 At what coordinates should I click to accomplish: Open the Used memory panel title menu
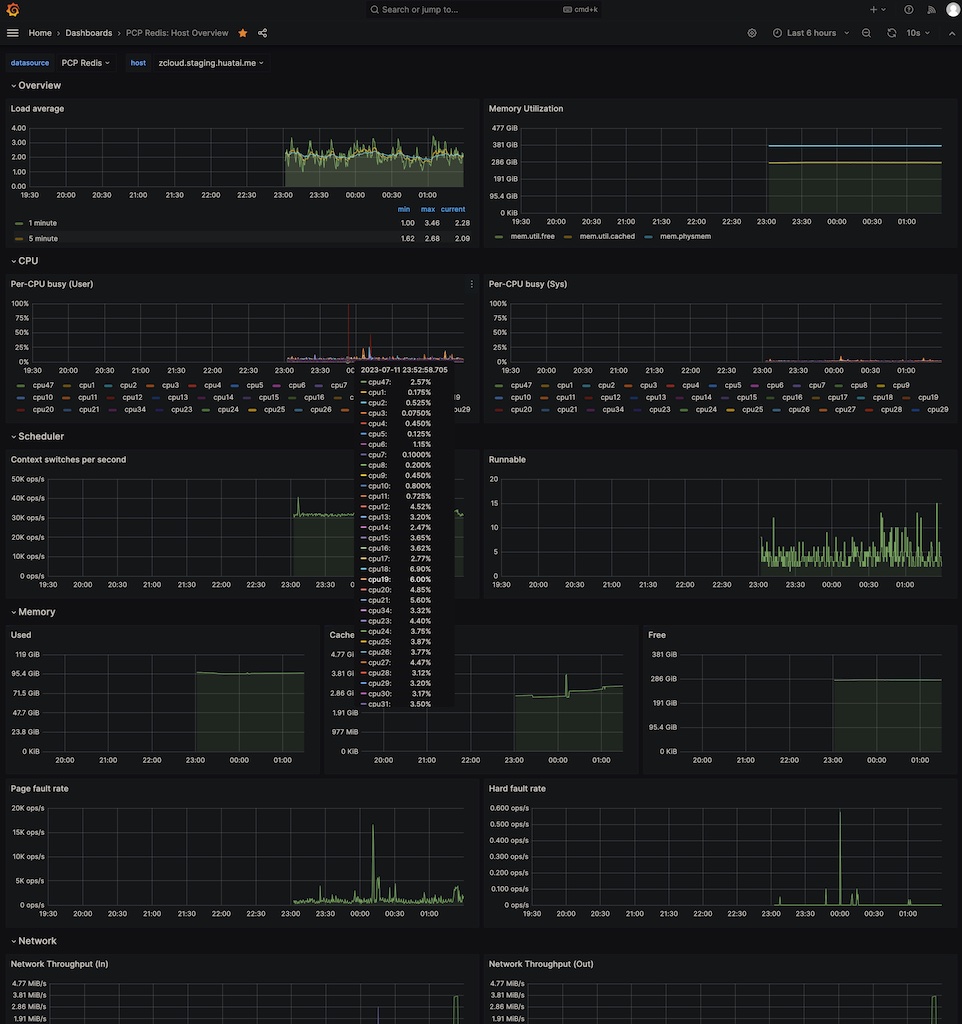point(21,635)
